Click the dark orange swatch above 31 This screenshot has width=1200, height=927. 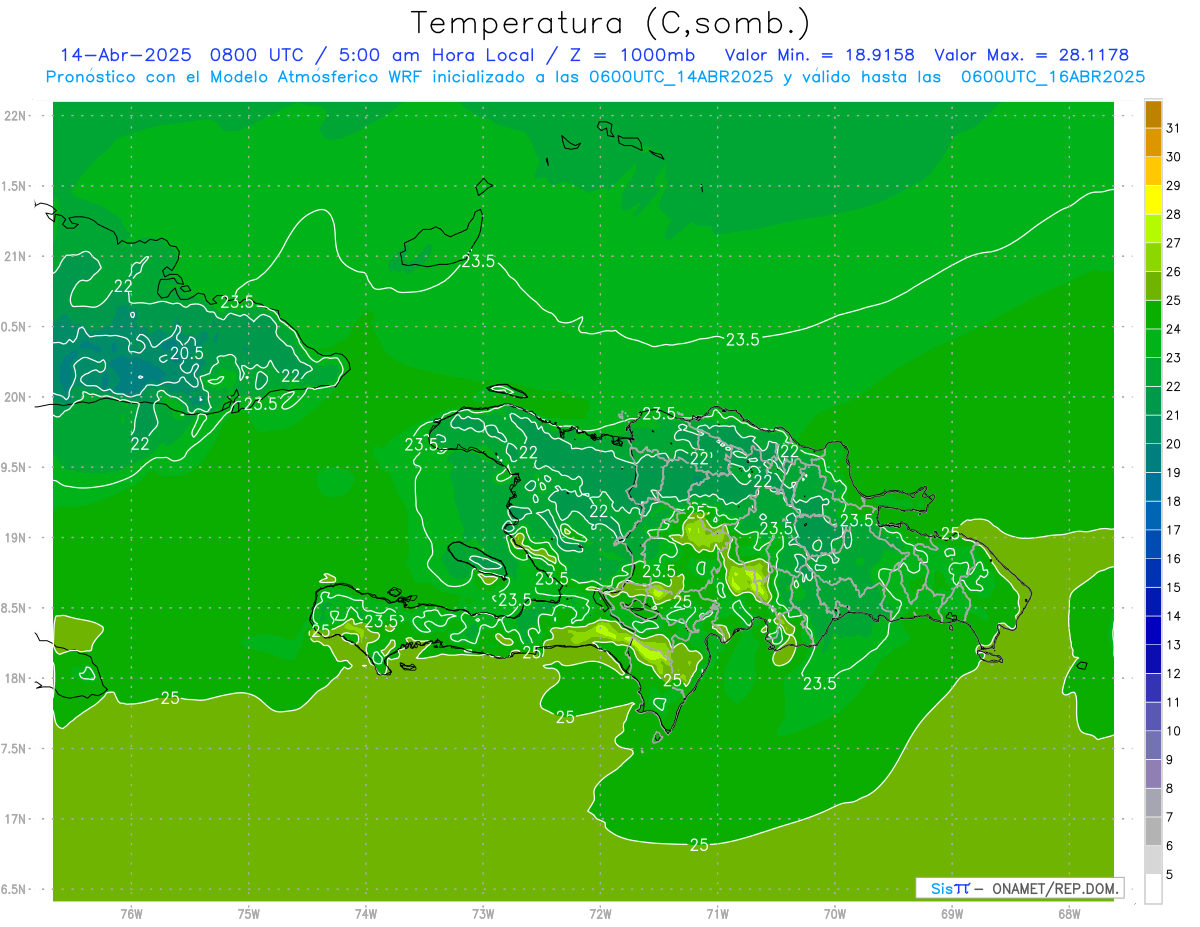(1153, 114)
